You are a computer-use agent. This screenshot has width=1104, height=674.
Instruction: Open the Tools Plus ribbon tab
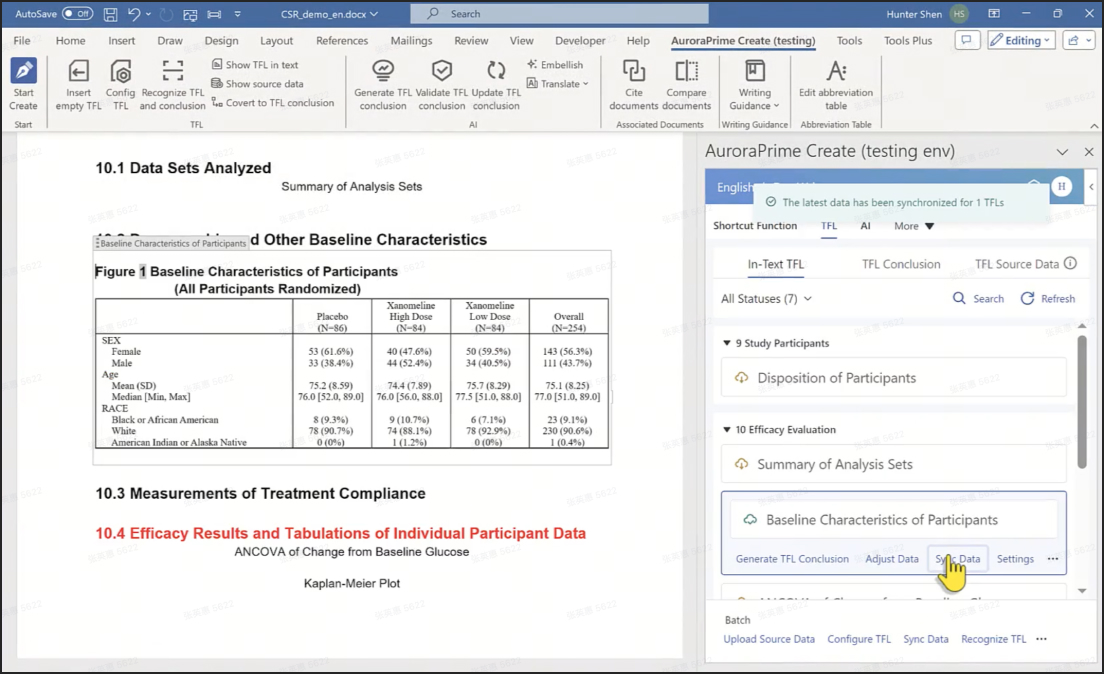[908, 40]
